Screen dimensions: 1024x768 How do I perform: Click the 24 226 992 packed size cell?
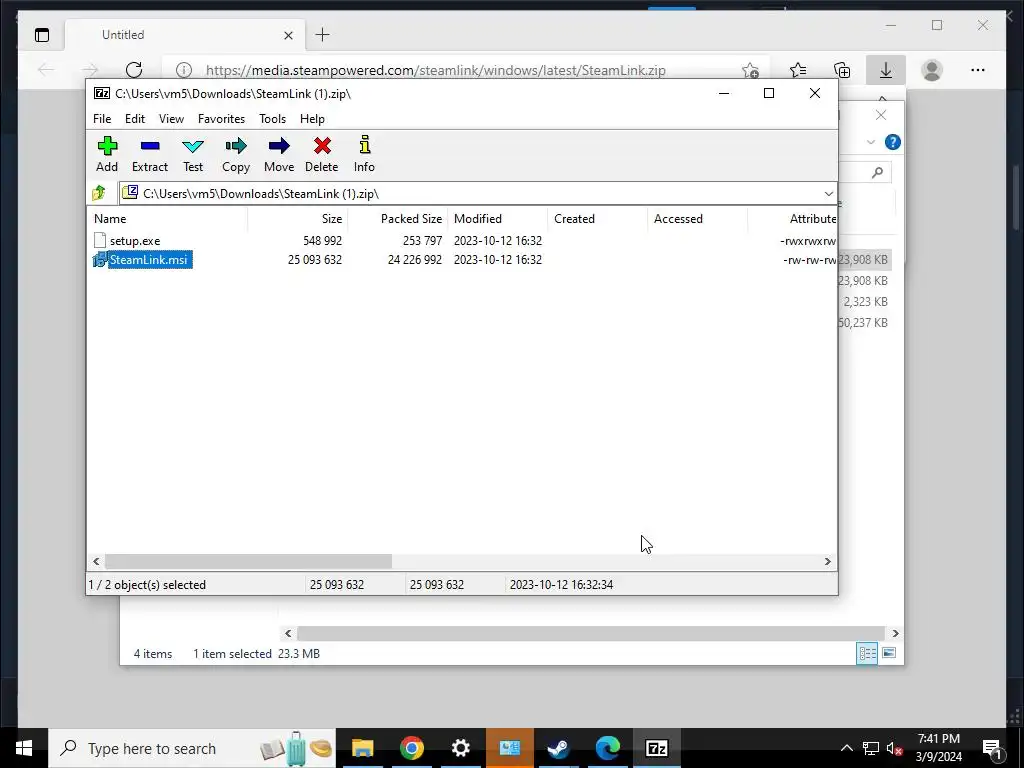tap(415, 260)
